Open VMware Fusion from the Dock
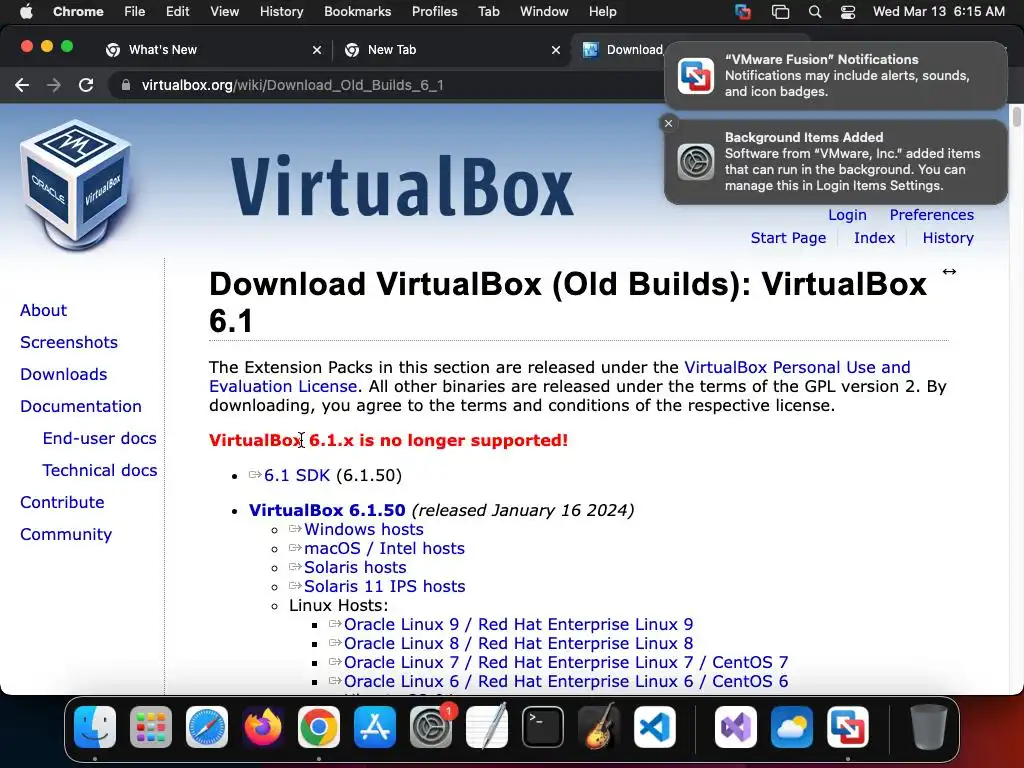The height and width of the screenshot is (768, 1024). [x=848, y=727]
